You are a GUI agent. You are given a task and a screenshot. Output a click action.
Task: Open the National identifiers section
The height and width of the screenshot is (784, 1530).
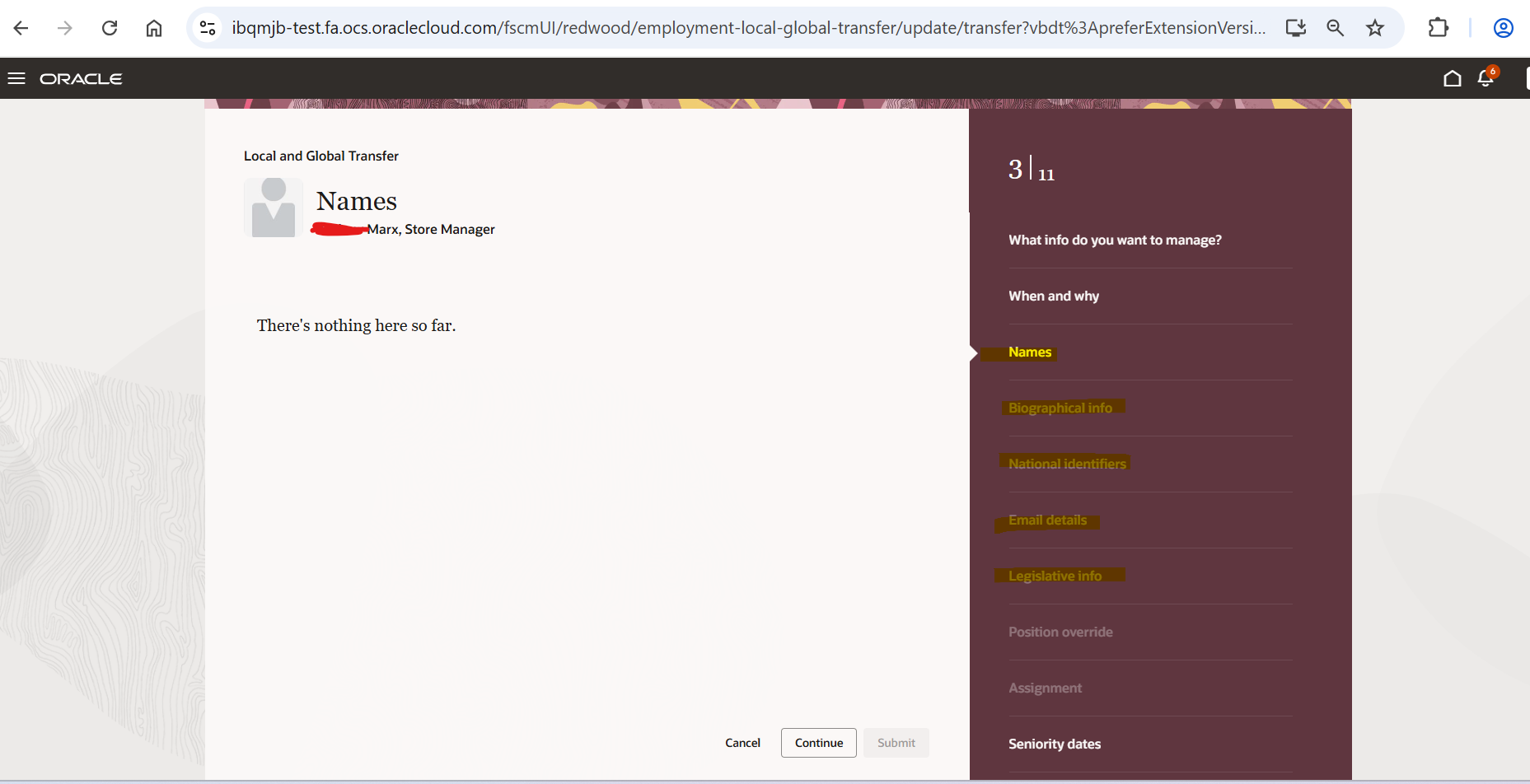(x=1066, y=463)
